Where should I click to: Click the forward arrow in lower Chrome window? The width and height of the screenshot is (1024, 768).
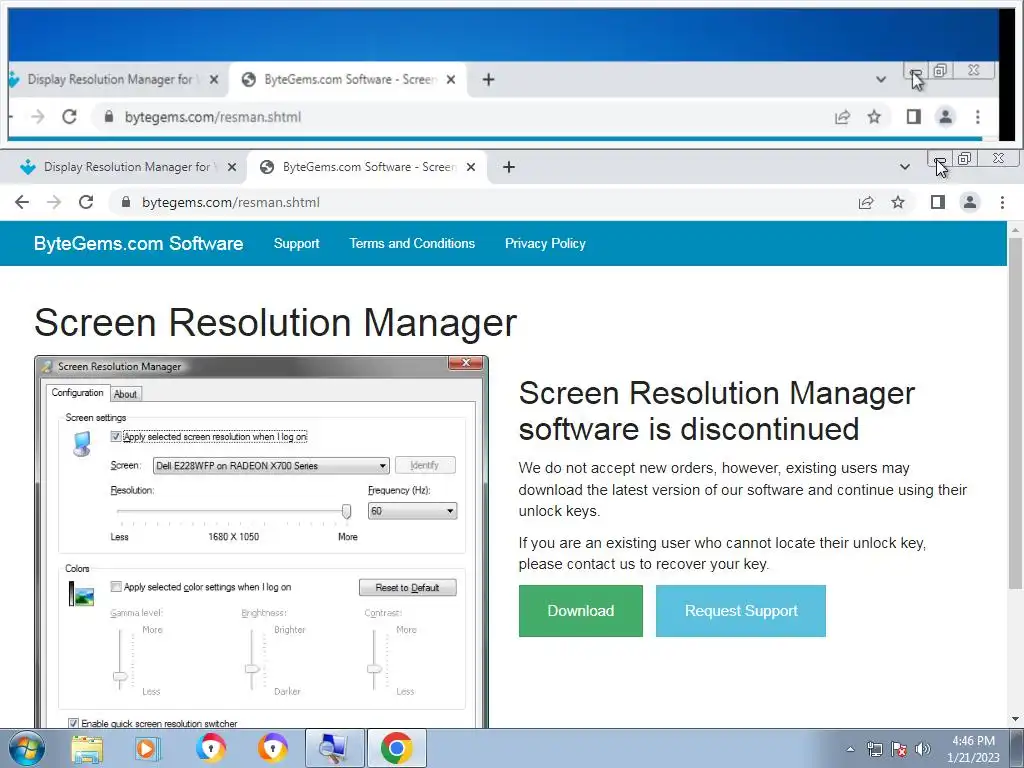(x=54, y=202)
